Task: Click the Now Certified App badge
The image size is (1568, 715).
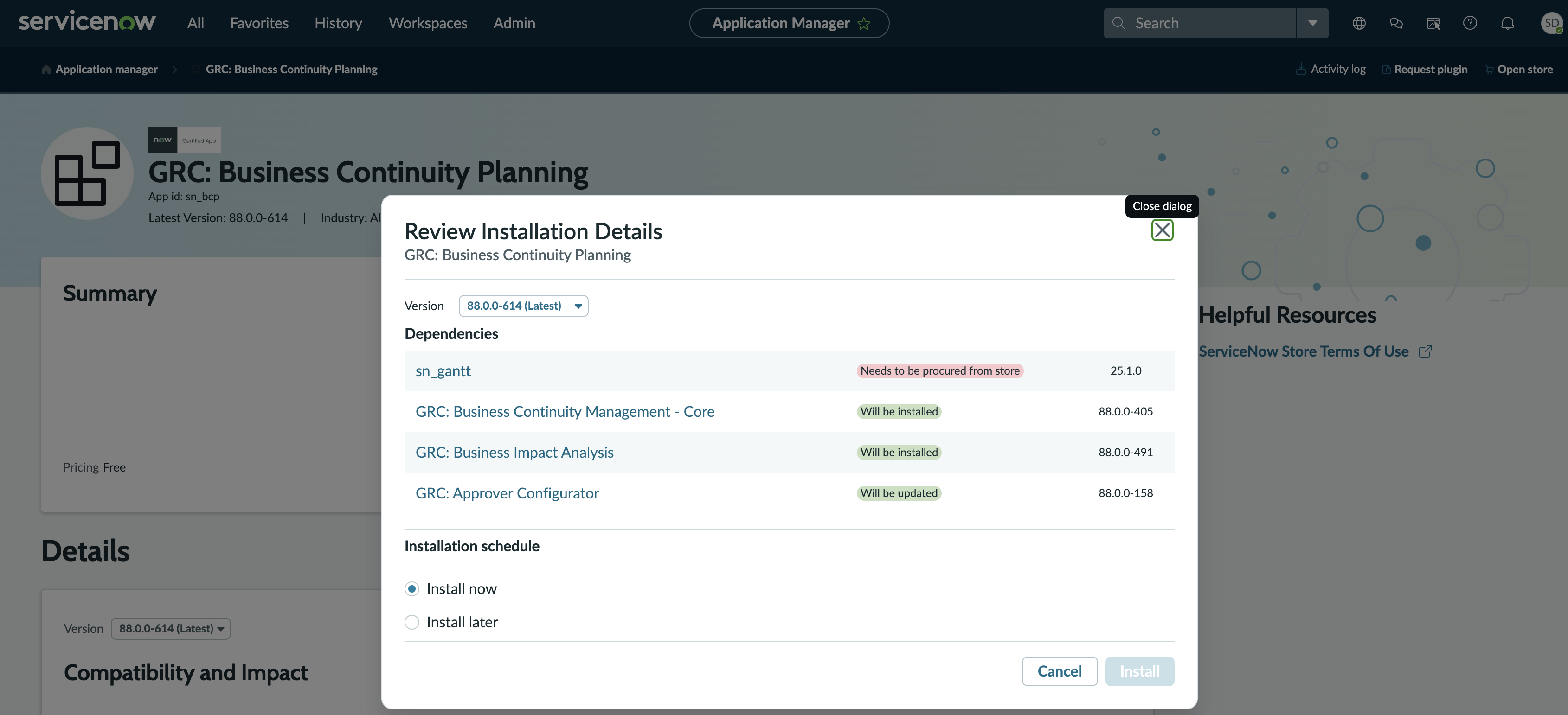Action: click(x=185, y=140)
